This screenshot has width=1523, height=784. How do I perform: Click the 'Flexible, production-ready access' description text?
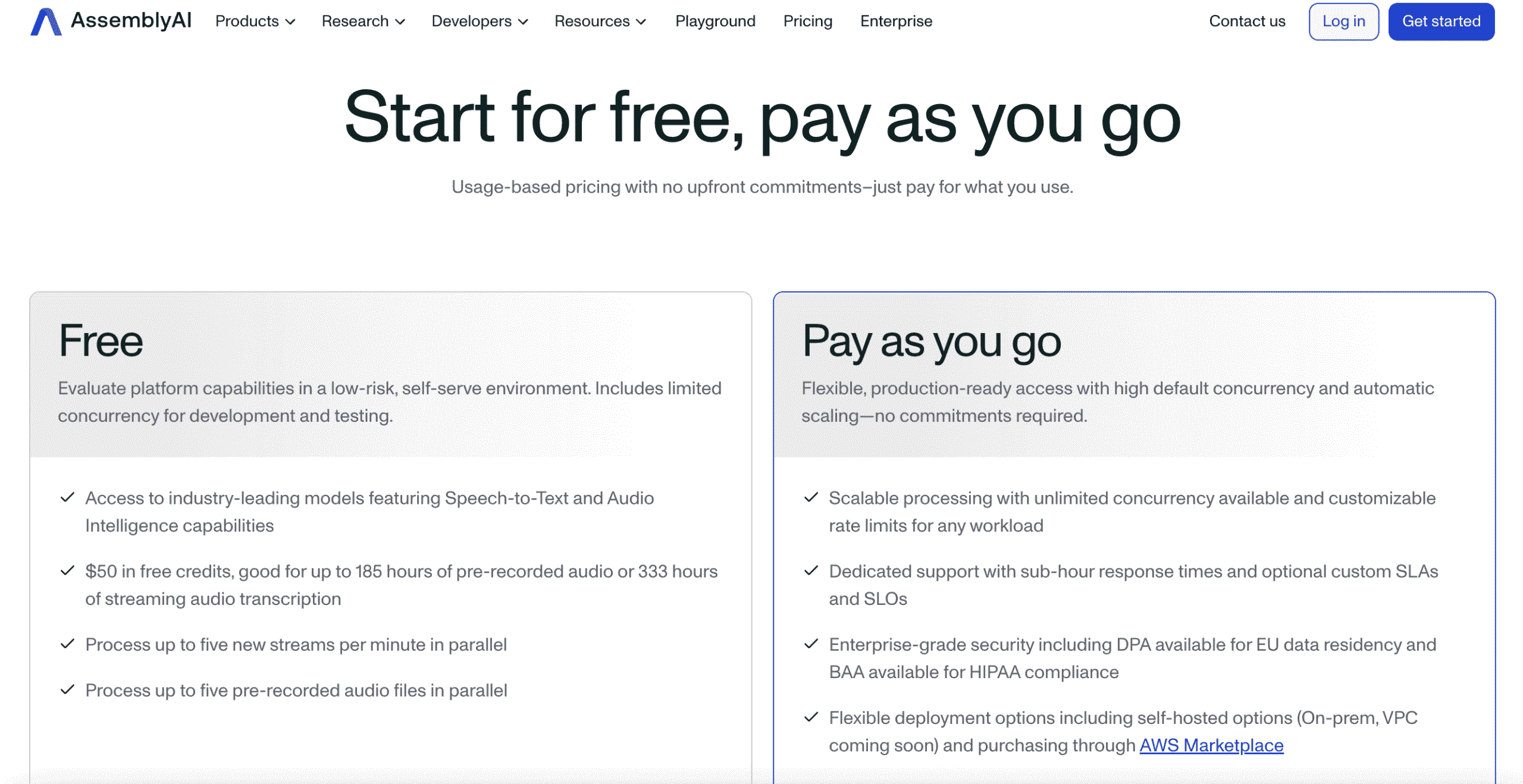[x=1117, y=402]
